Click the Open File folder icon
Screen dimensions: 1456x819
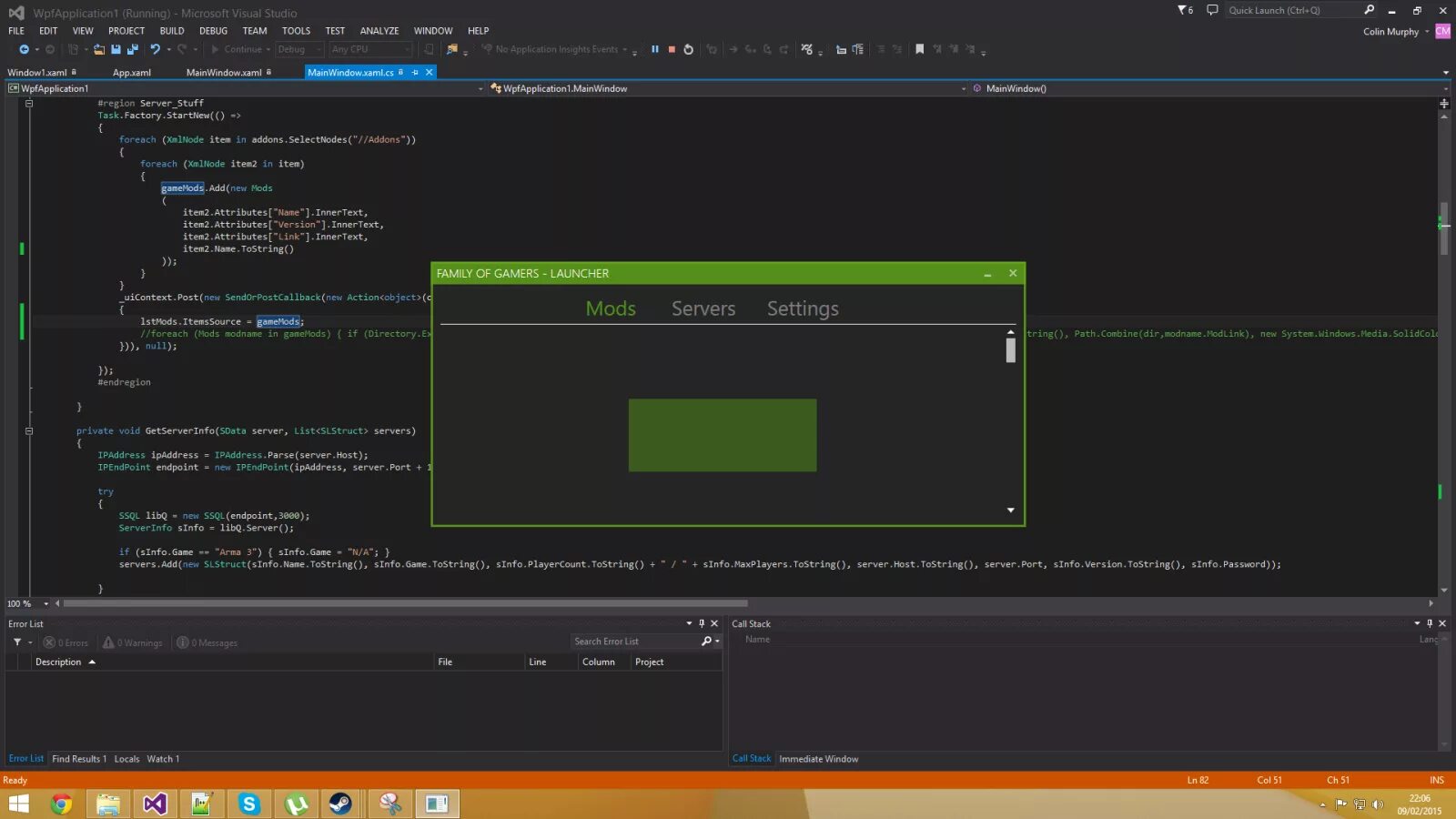(x=99, y=49)
